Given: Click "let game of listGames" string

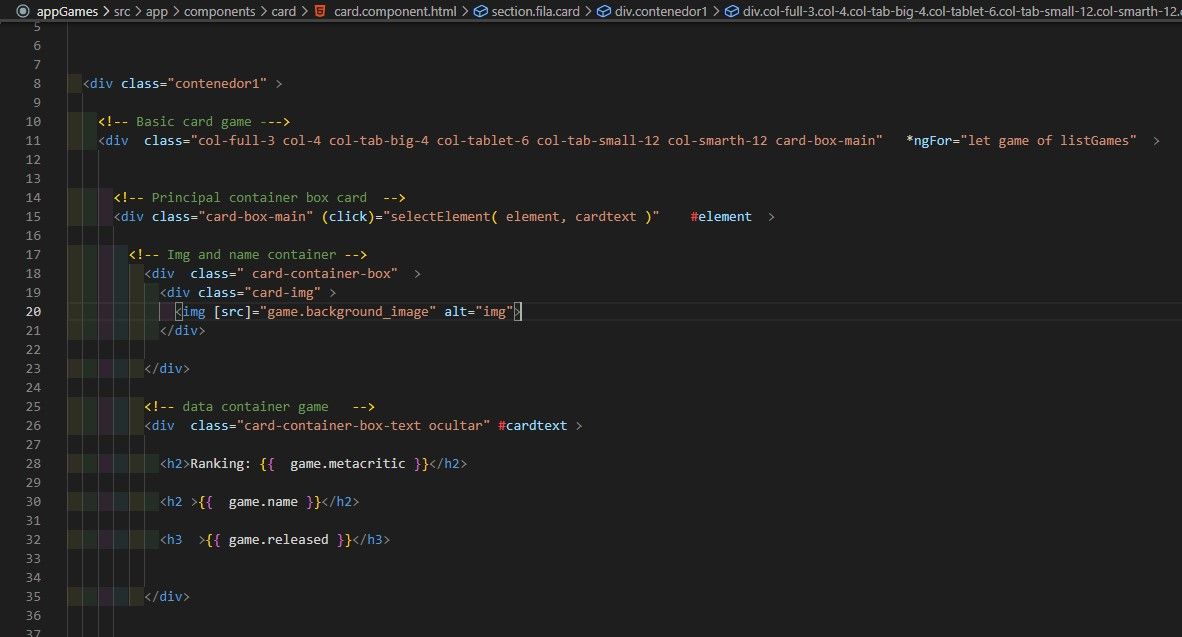Looking at the screenshot, I should [x=1048, y=140].
